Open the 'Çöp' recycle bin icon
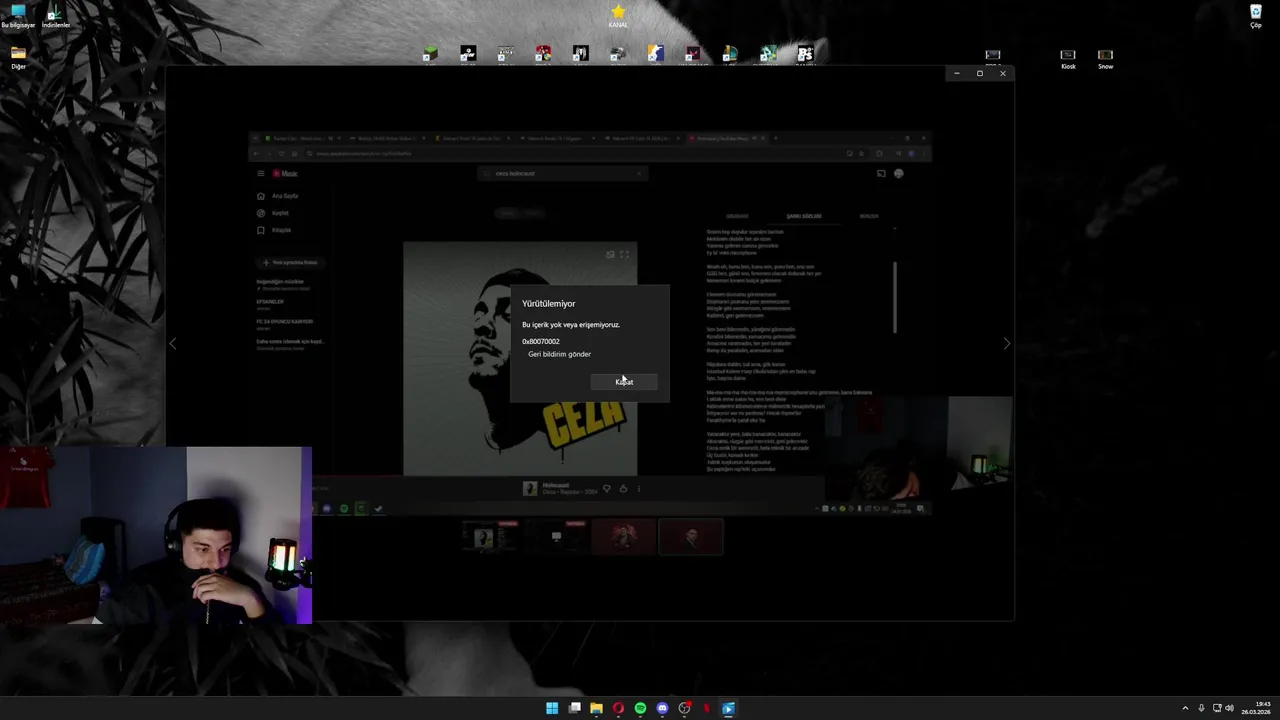The image size is (1280, 720). coord(1255,16)
